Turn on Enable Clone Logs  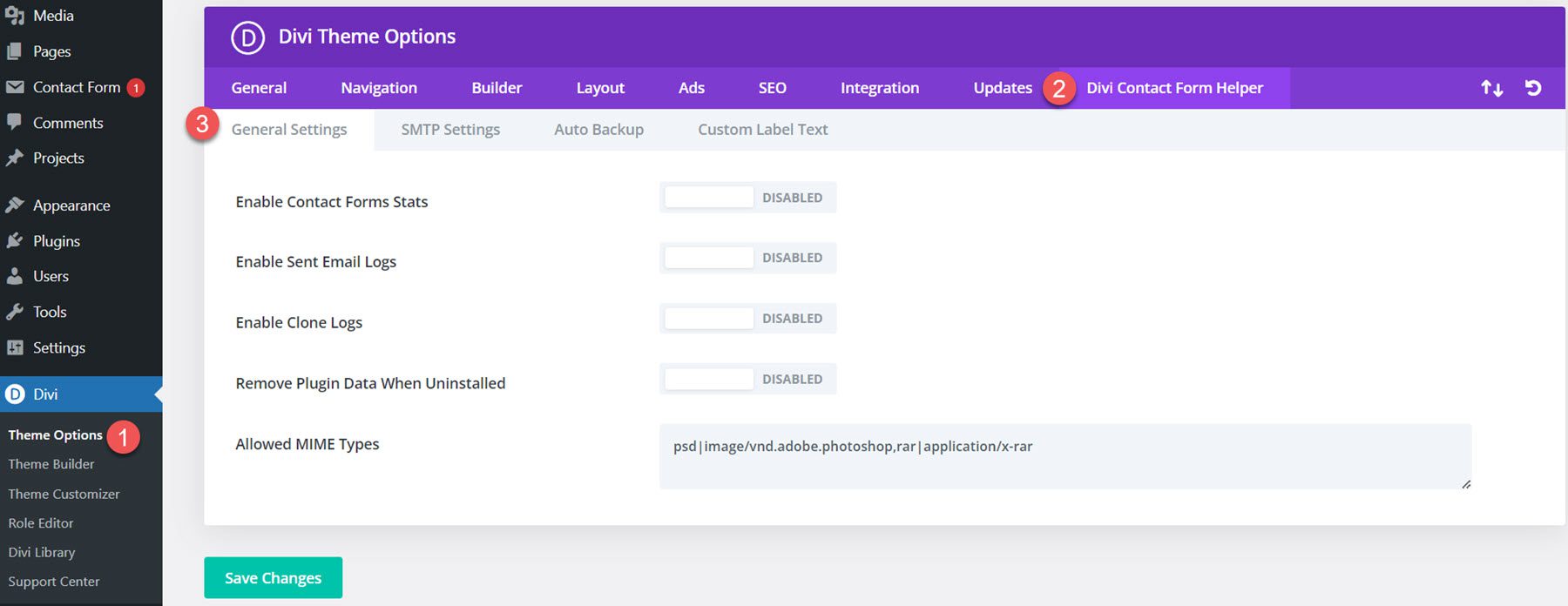pos(747,319)
